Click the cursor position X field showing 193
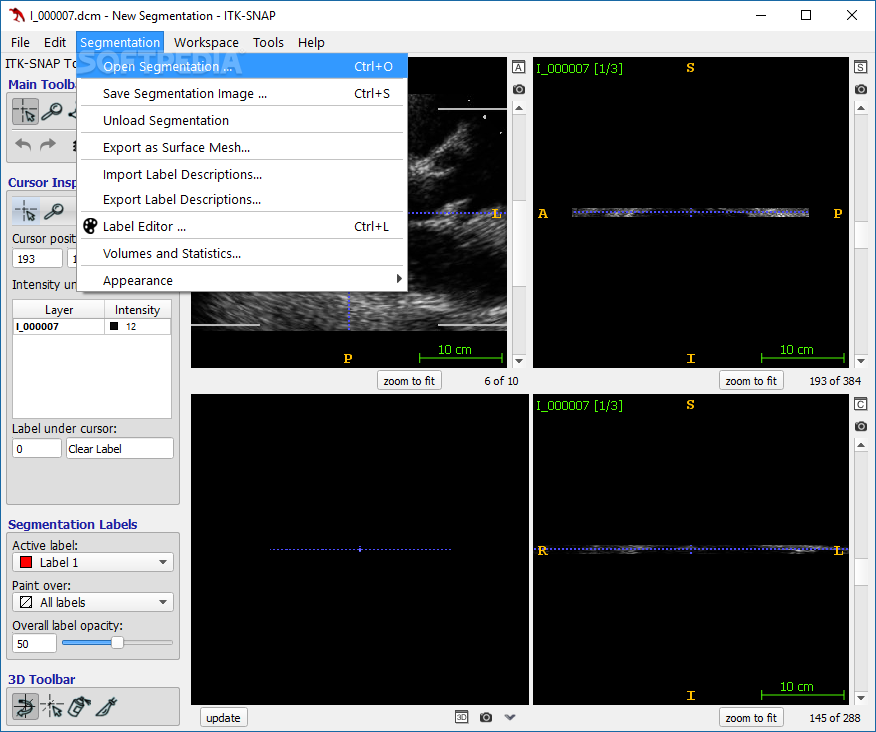The height and width of the screenshot is (732, 876). click(37, 259)
